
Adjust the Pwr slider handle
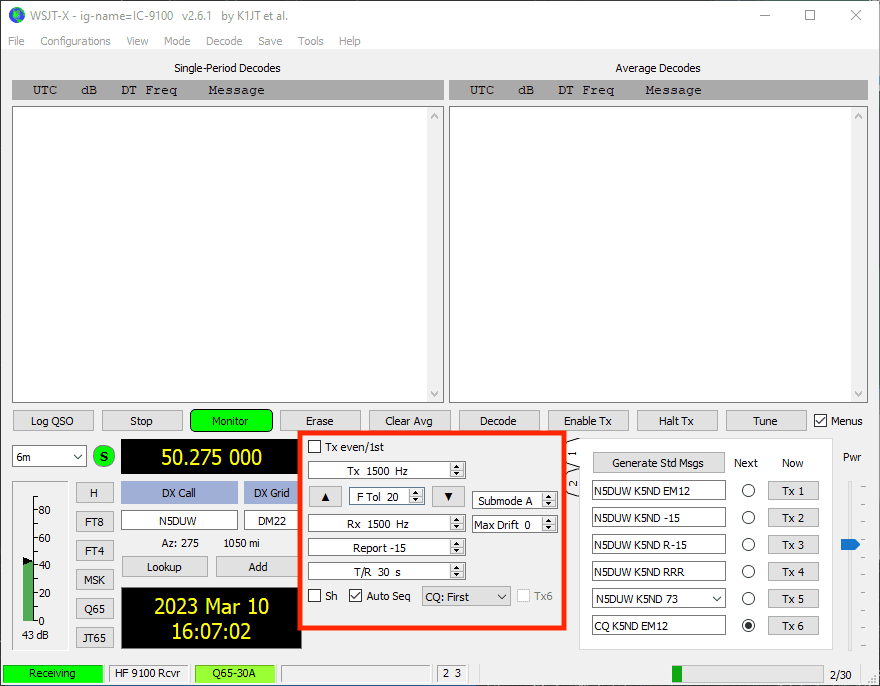(x=850, y=544)
